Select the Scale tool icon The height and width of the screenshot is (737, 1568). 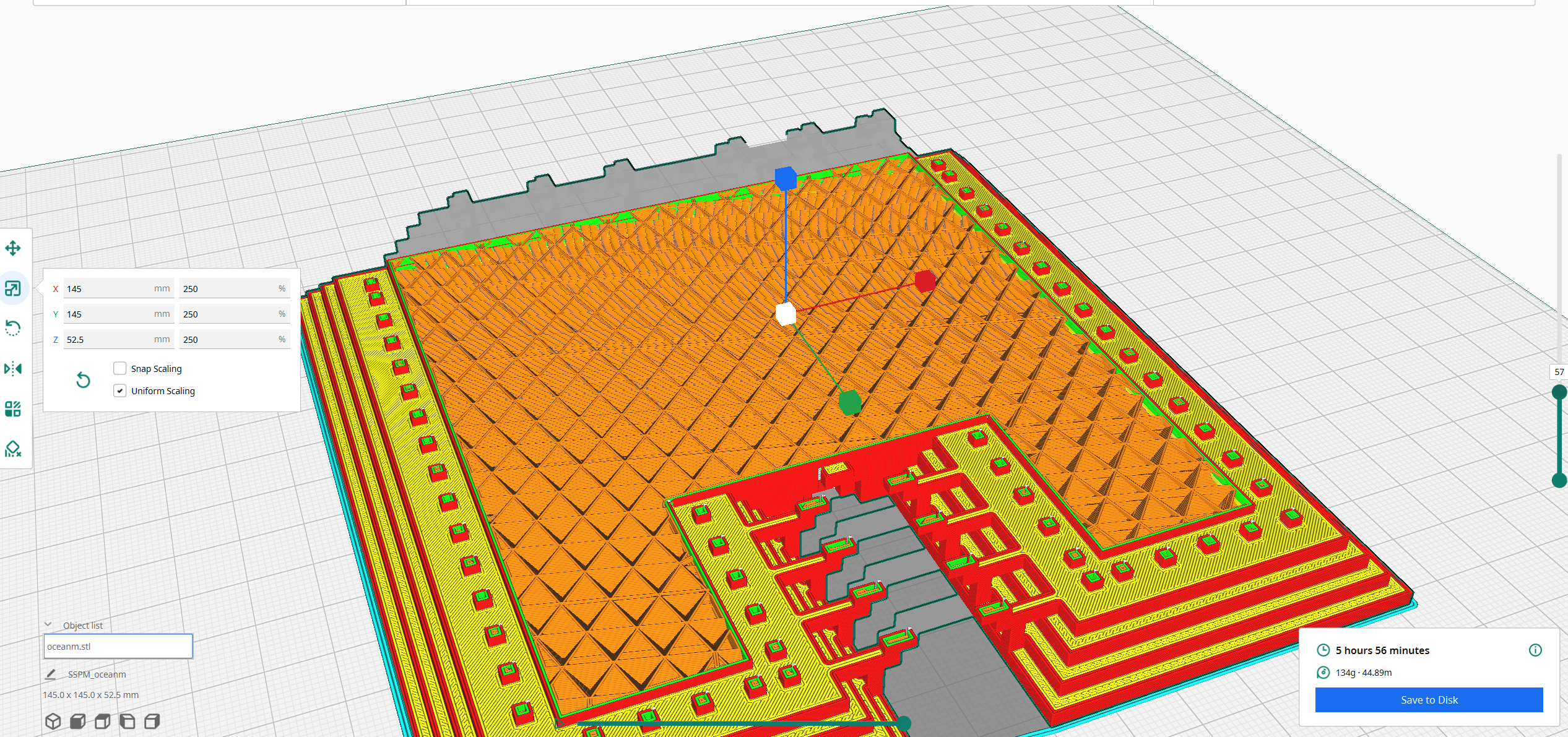click(13, 288)
